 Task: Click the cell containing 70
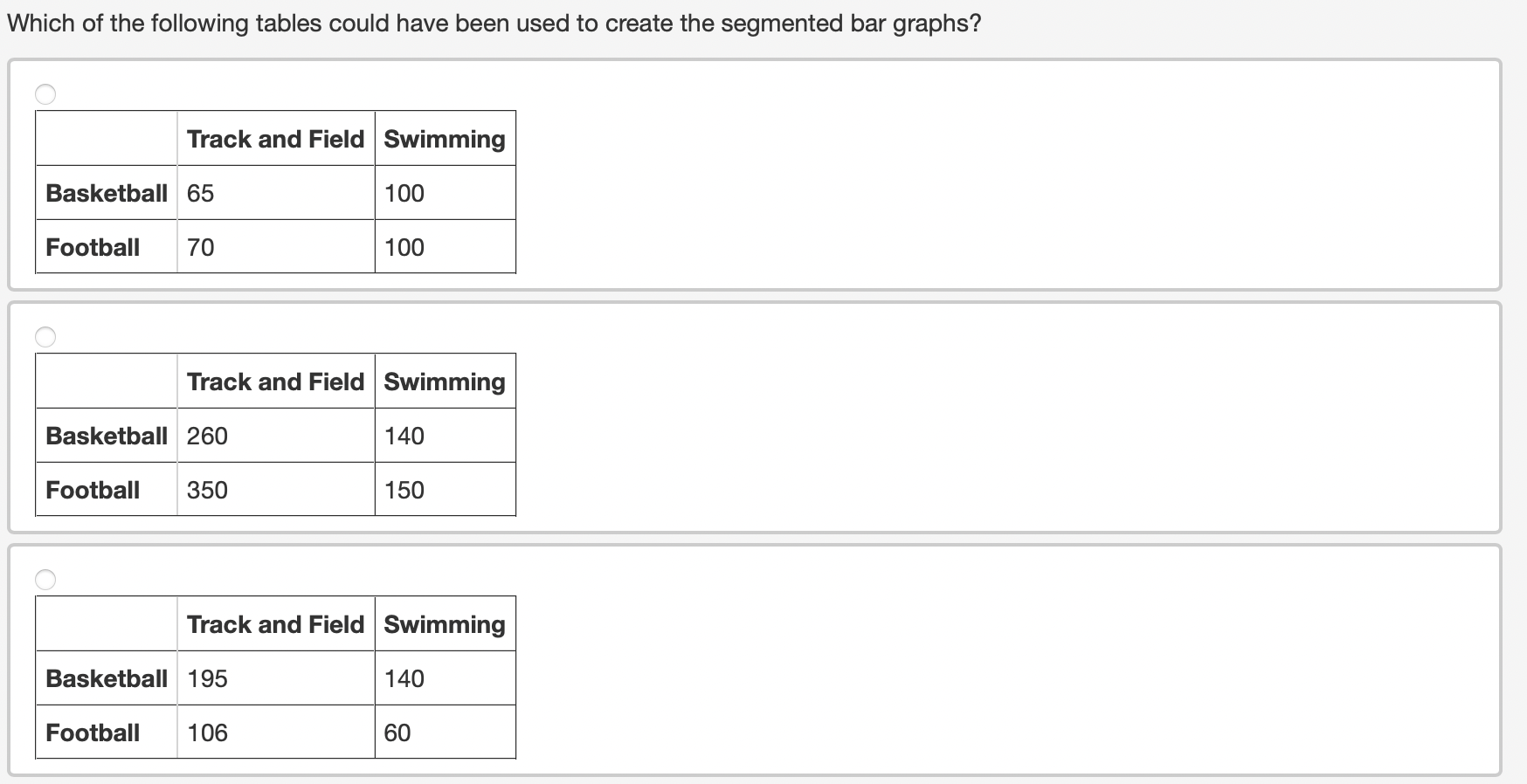pos(201,246)
